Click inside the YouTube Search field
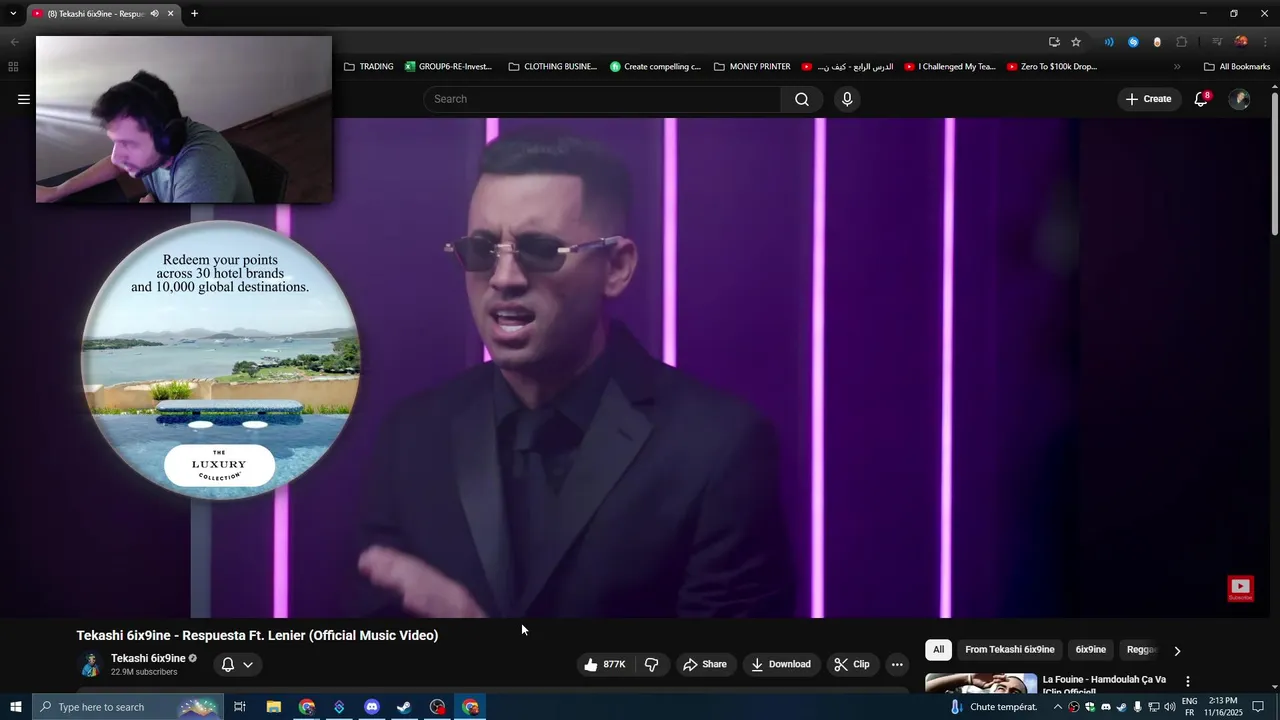 click(603, 99)
